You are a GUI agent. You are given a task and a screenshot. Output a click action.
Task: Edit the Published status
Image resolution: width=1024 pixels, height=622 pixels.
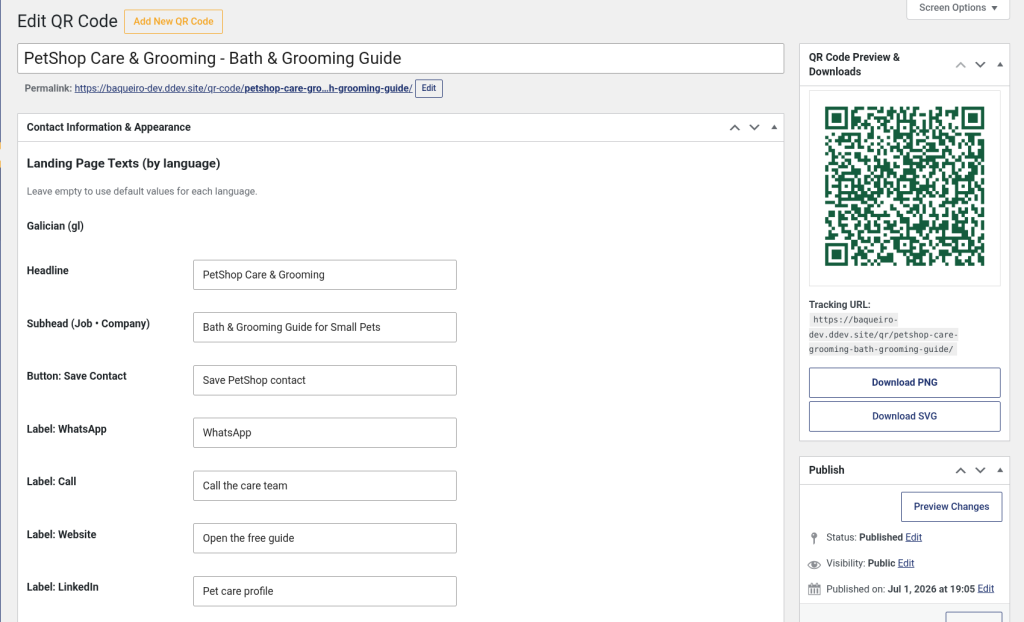[x=914, y=538]
